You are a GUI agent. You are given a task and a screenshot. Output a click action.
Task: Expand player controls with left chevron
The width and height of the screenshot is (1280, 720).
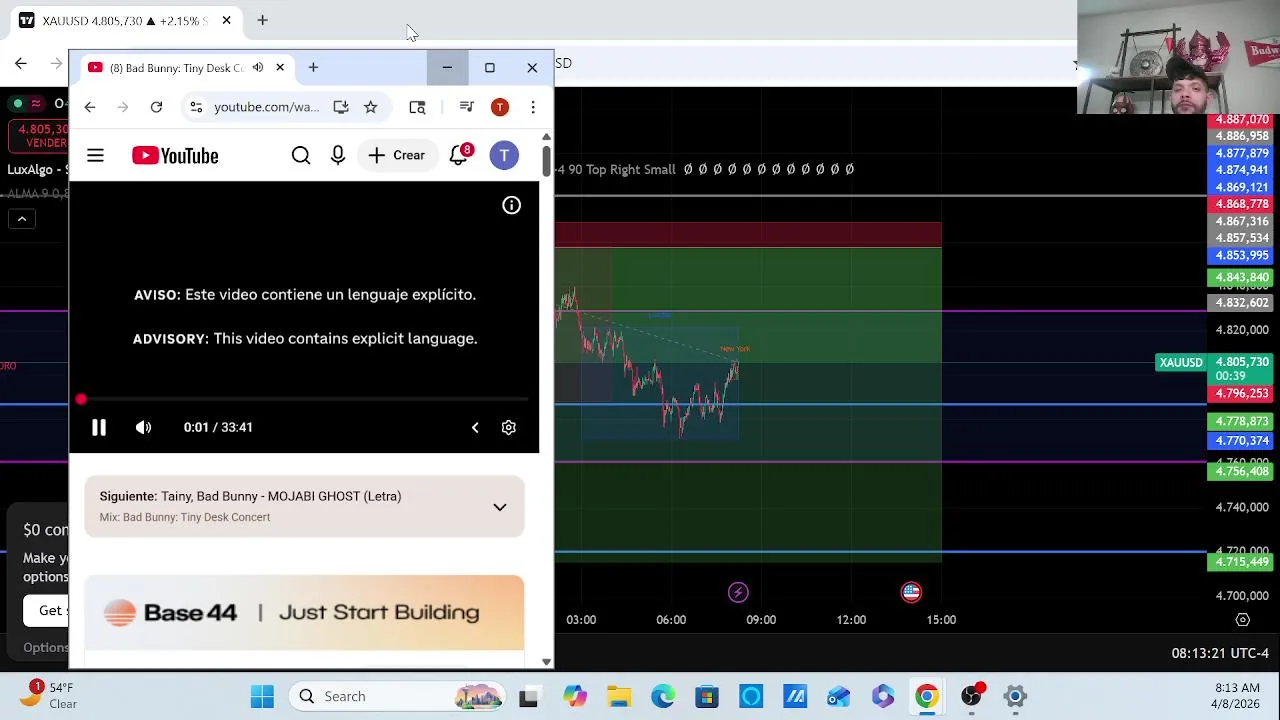pos(475,427)
